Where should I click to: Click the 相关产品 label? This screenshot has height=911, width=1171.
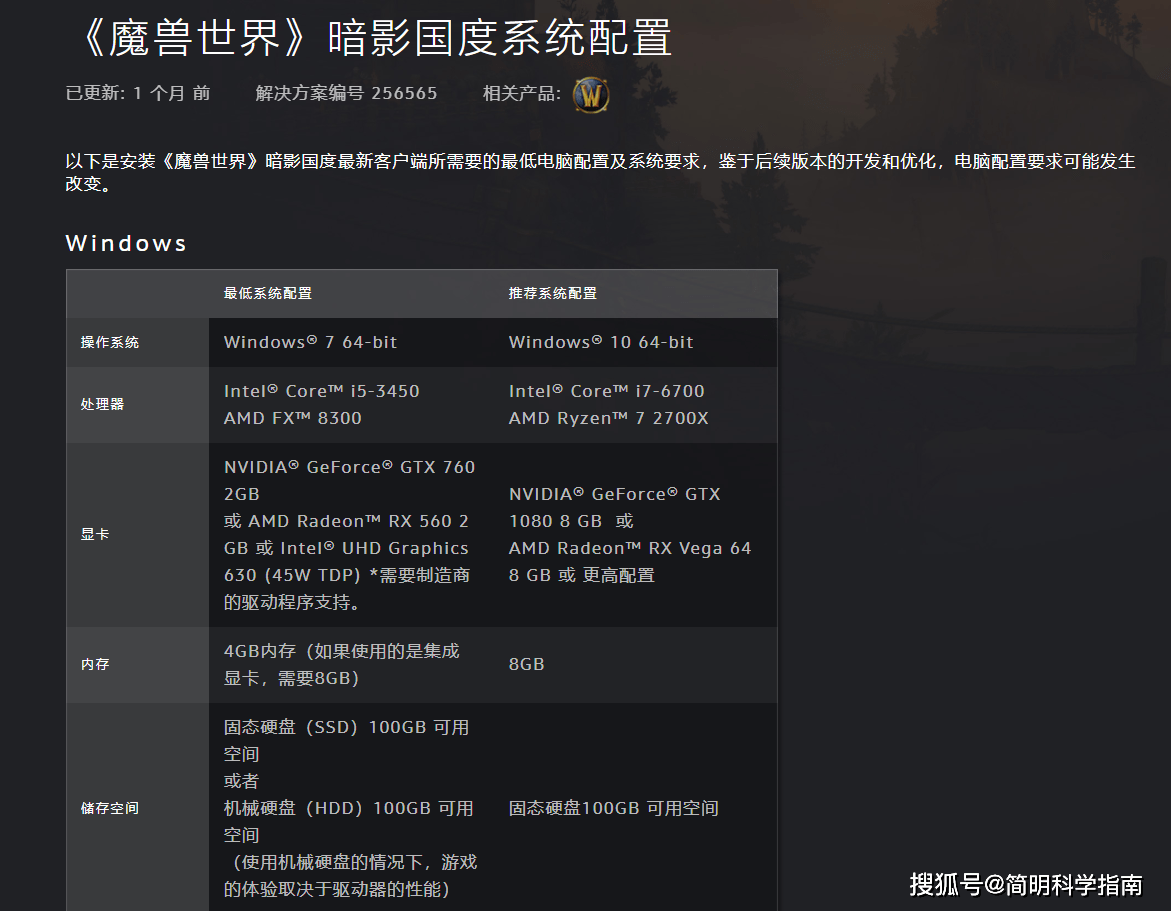tap(521, 93)
